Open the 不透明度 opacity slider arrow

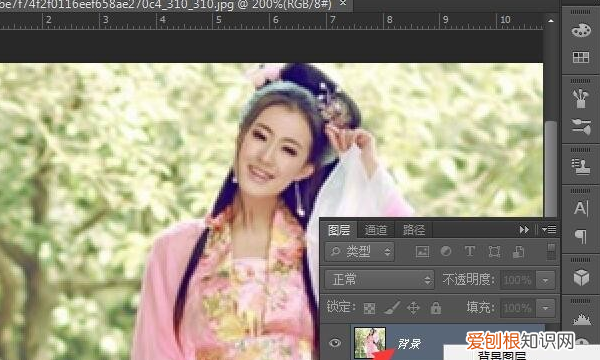coord(545,280)
